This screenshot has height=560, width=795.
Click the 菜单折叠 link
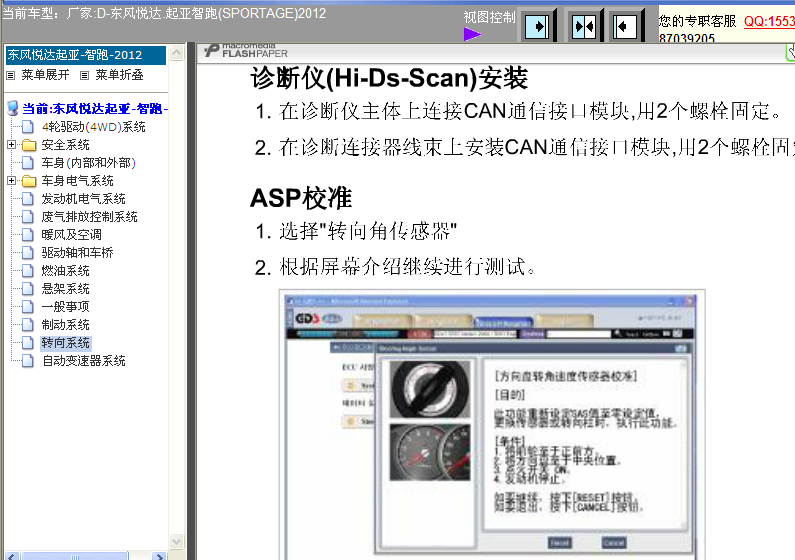click(x=119, y=75)
